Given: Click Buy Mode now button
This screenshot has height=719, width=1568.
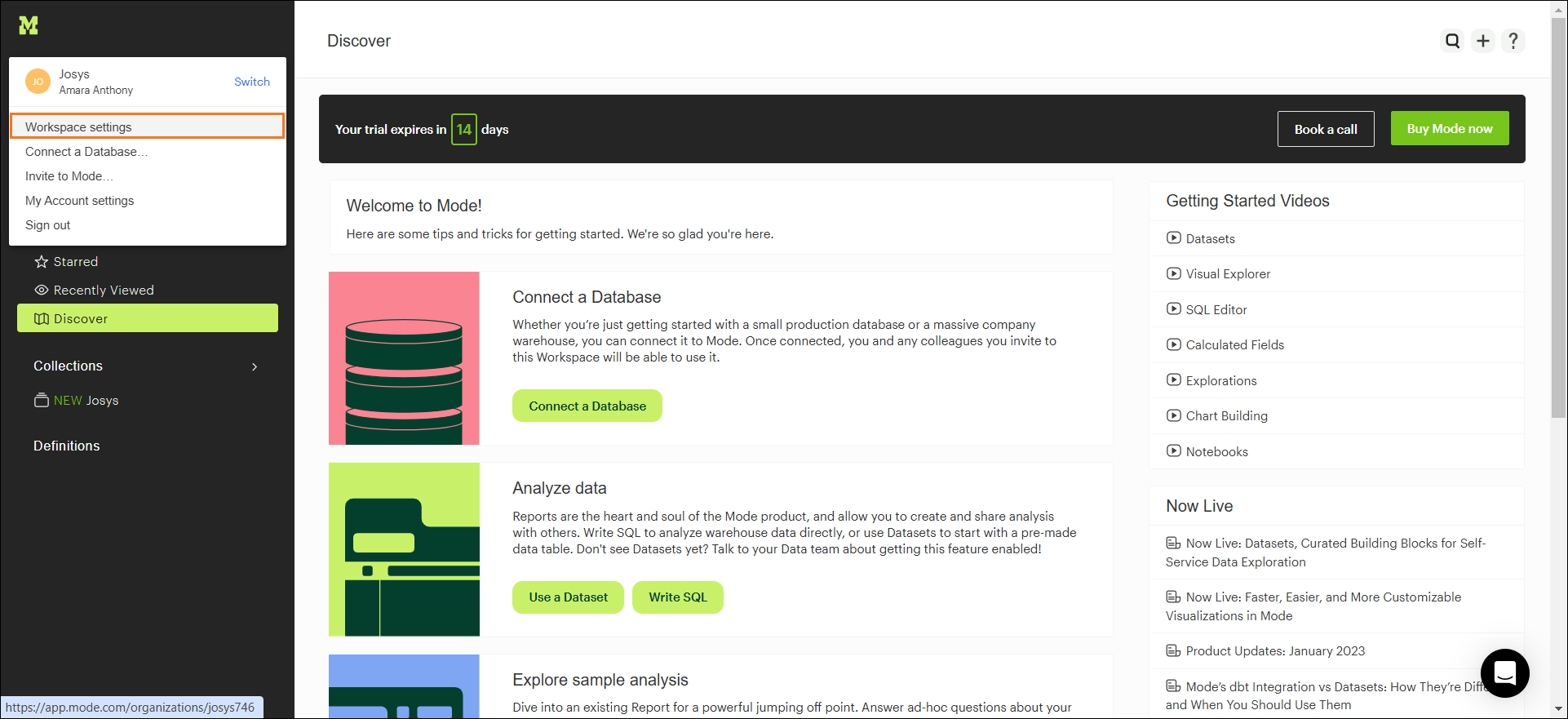Looking at the screenshot, I should pos(1450,129).
